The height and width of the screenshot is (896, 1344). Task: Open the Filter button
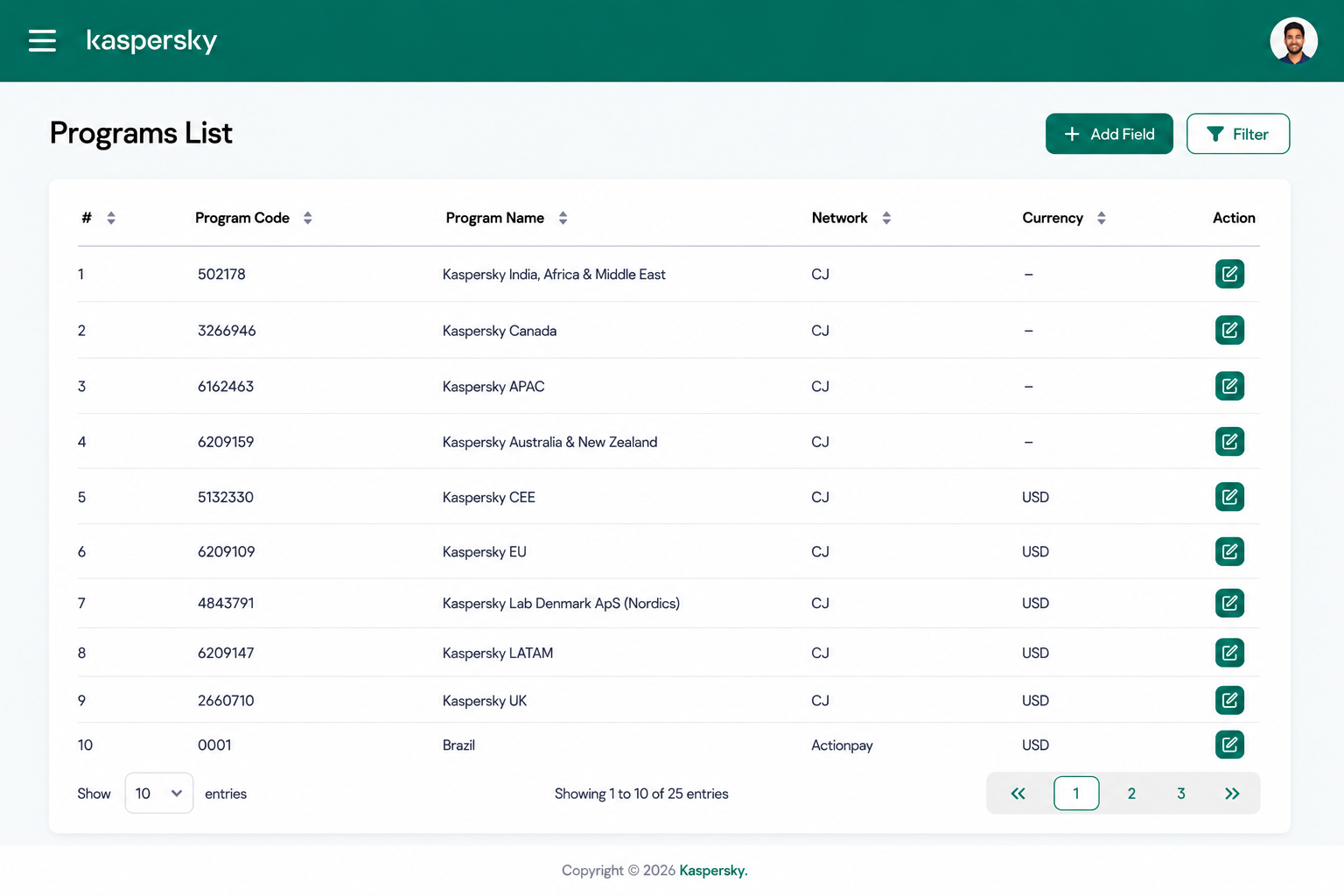point(1237,134)
